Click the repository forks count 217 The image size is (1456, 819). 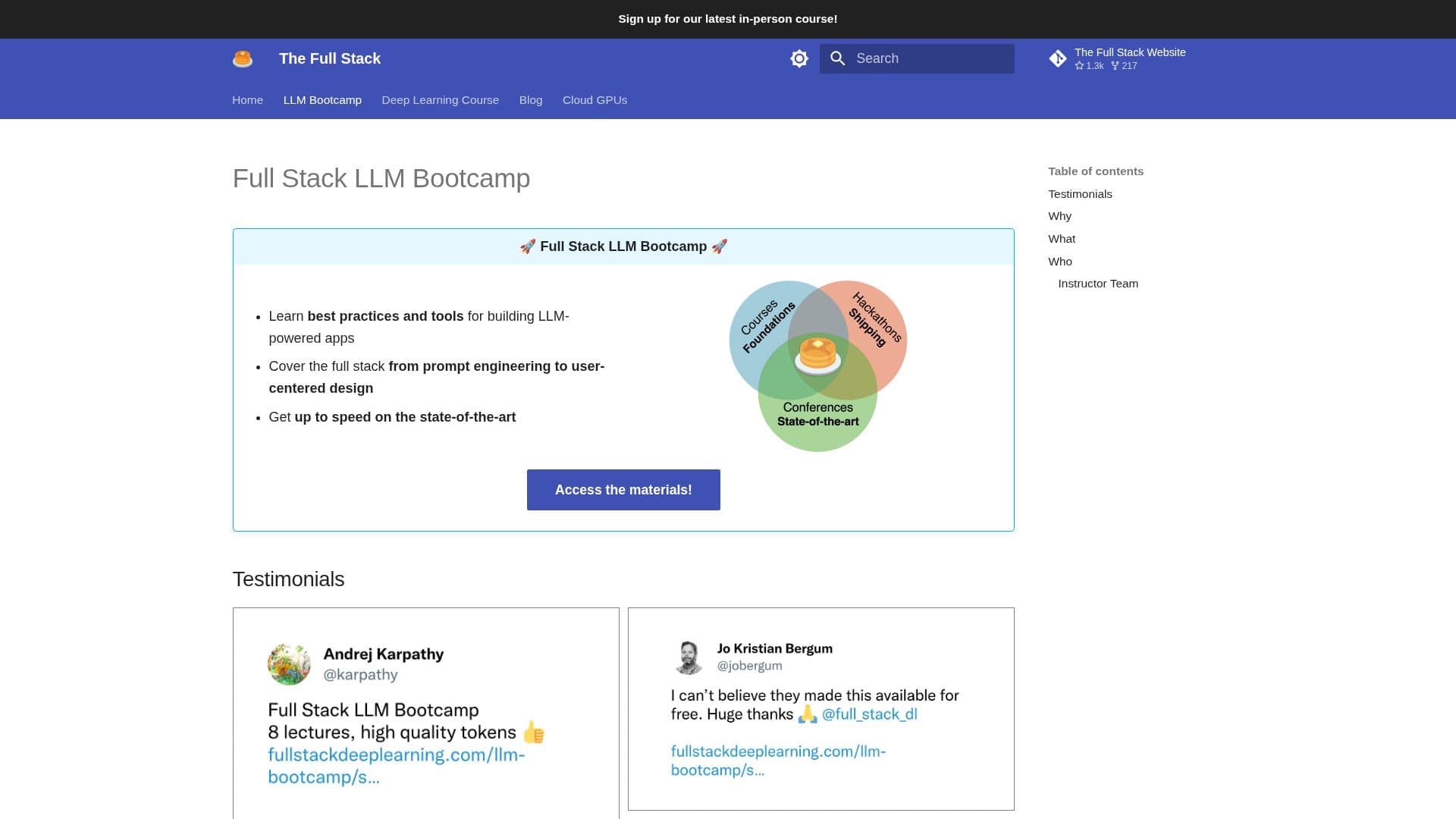point(1124,66)
